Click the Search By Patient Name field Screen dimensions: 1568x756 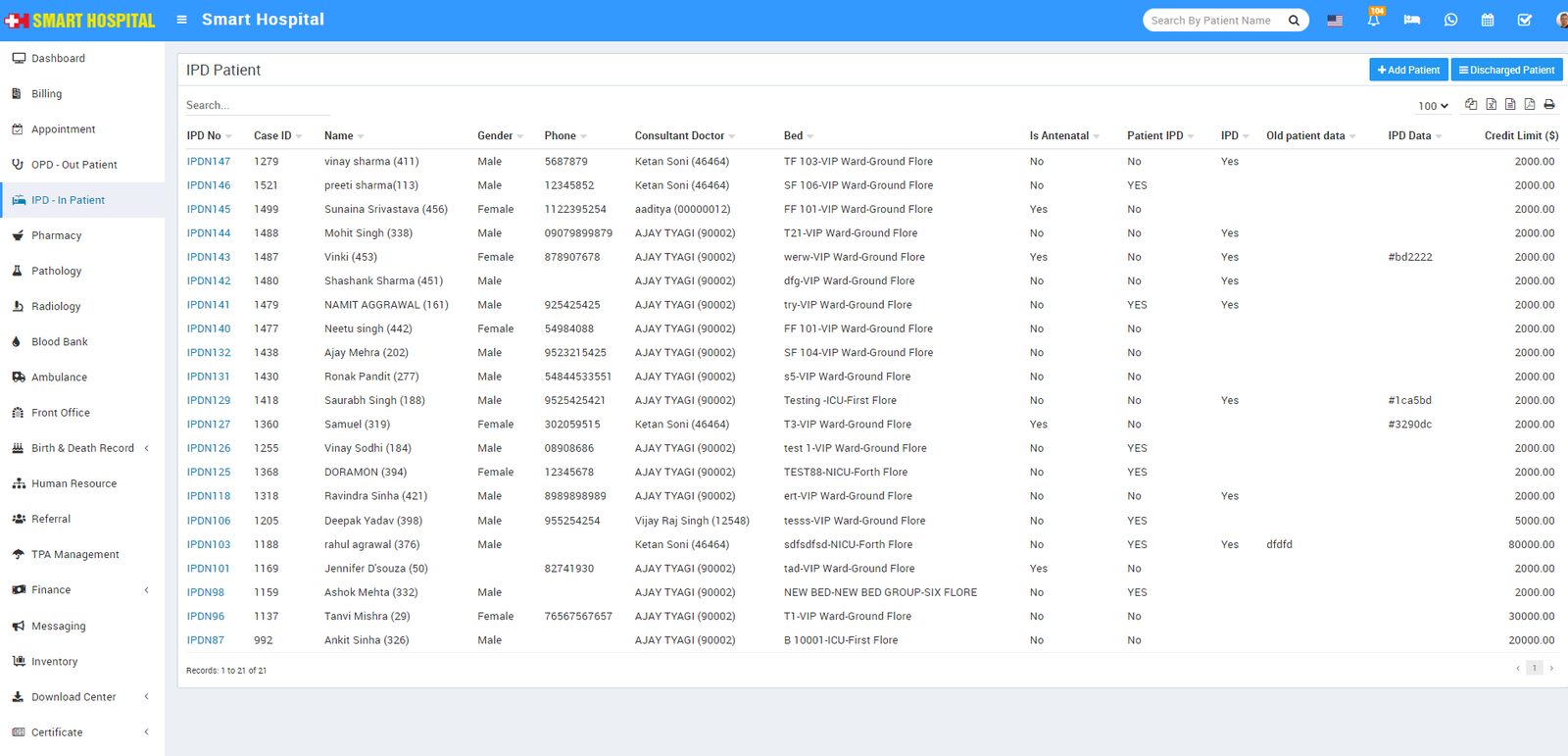1215,21
